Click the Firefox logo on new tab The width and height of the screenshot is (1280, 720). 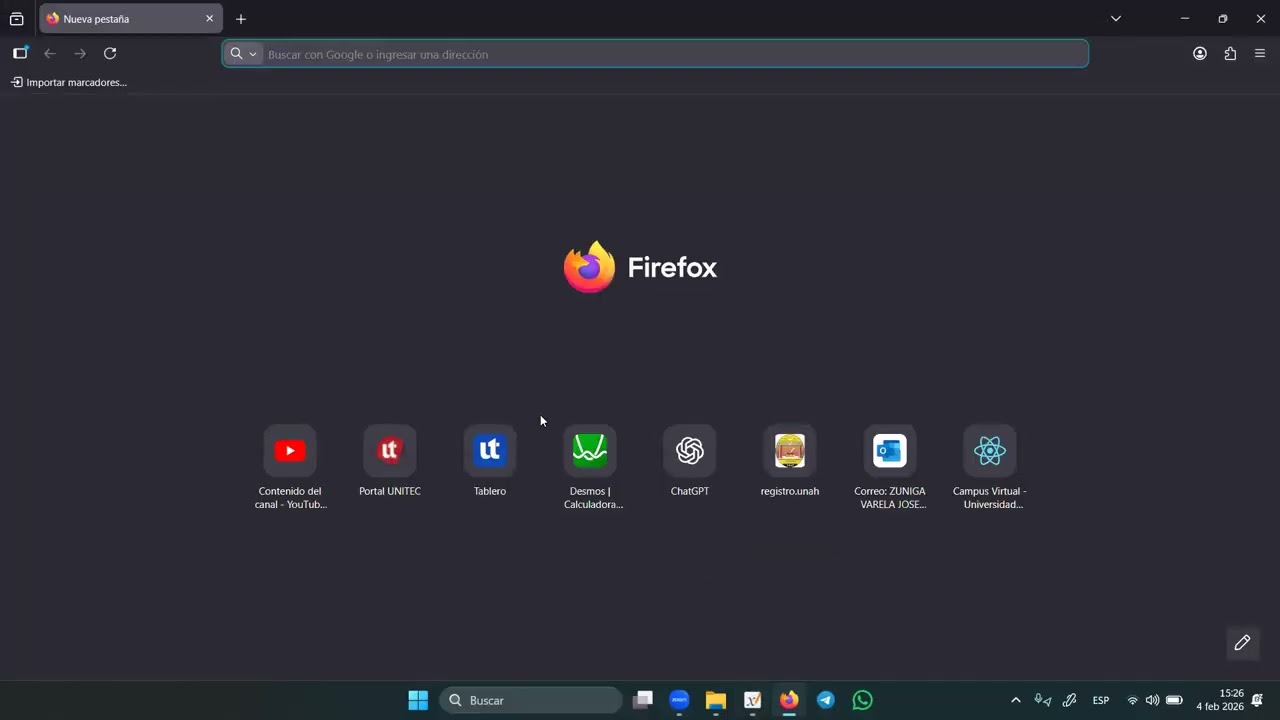click(640, 267)
